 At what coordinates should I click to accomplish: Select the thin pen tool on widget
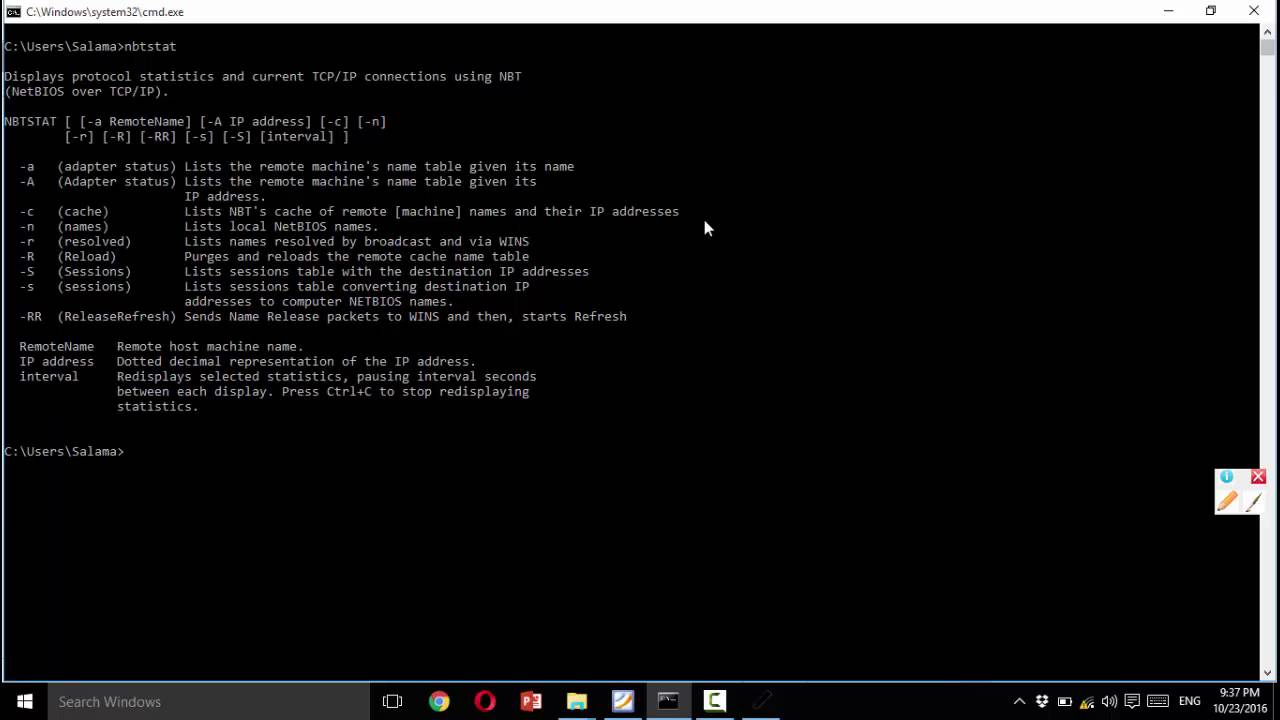pyautogui.click(x=1253, y=502)
